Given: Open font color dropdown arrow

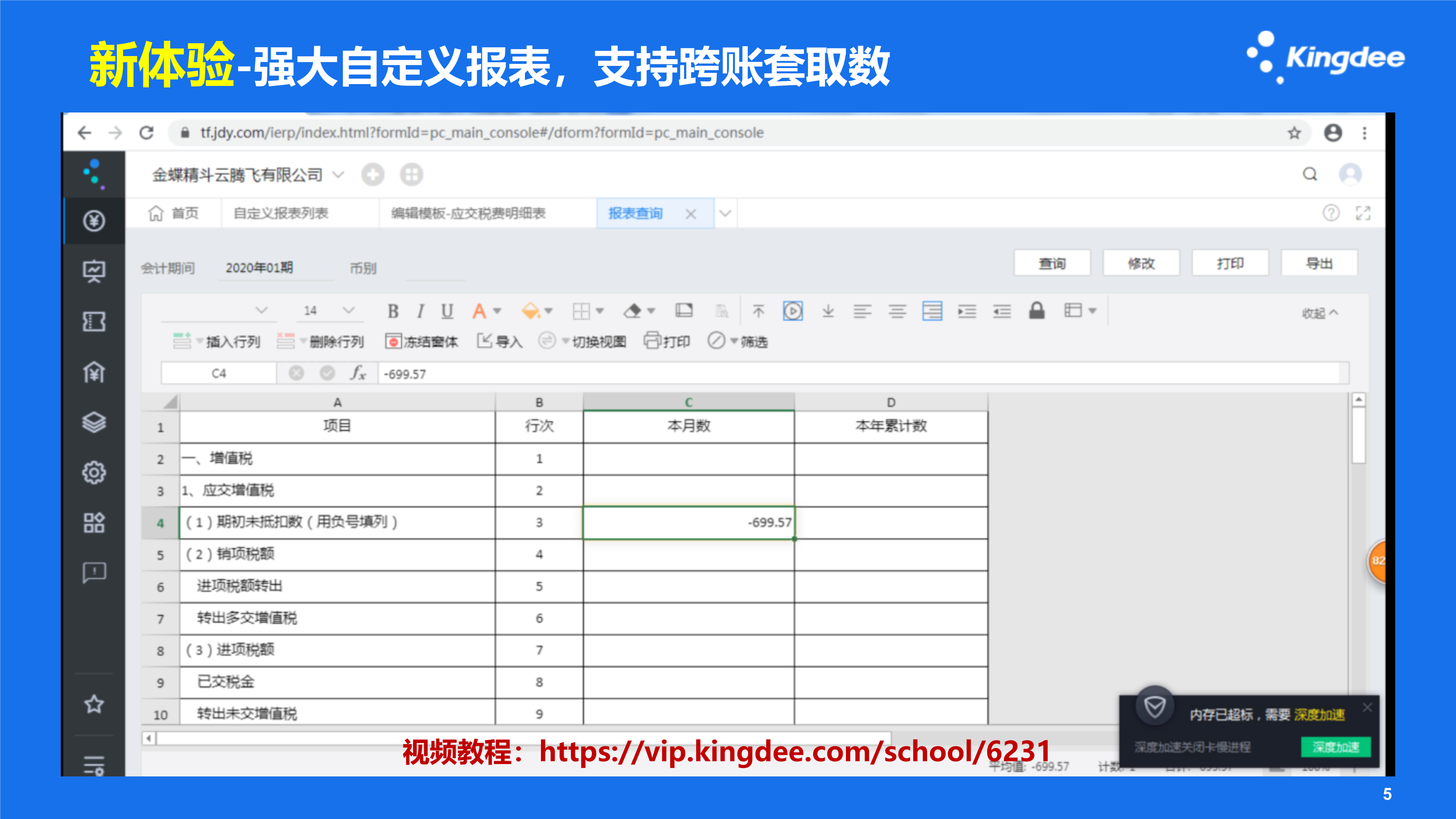Looking at the screenshot, I should [497, 311].
